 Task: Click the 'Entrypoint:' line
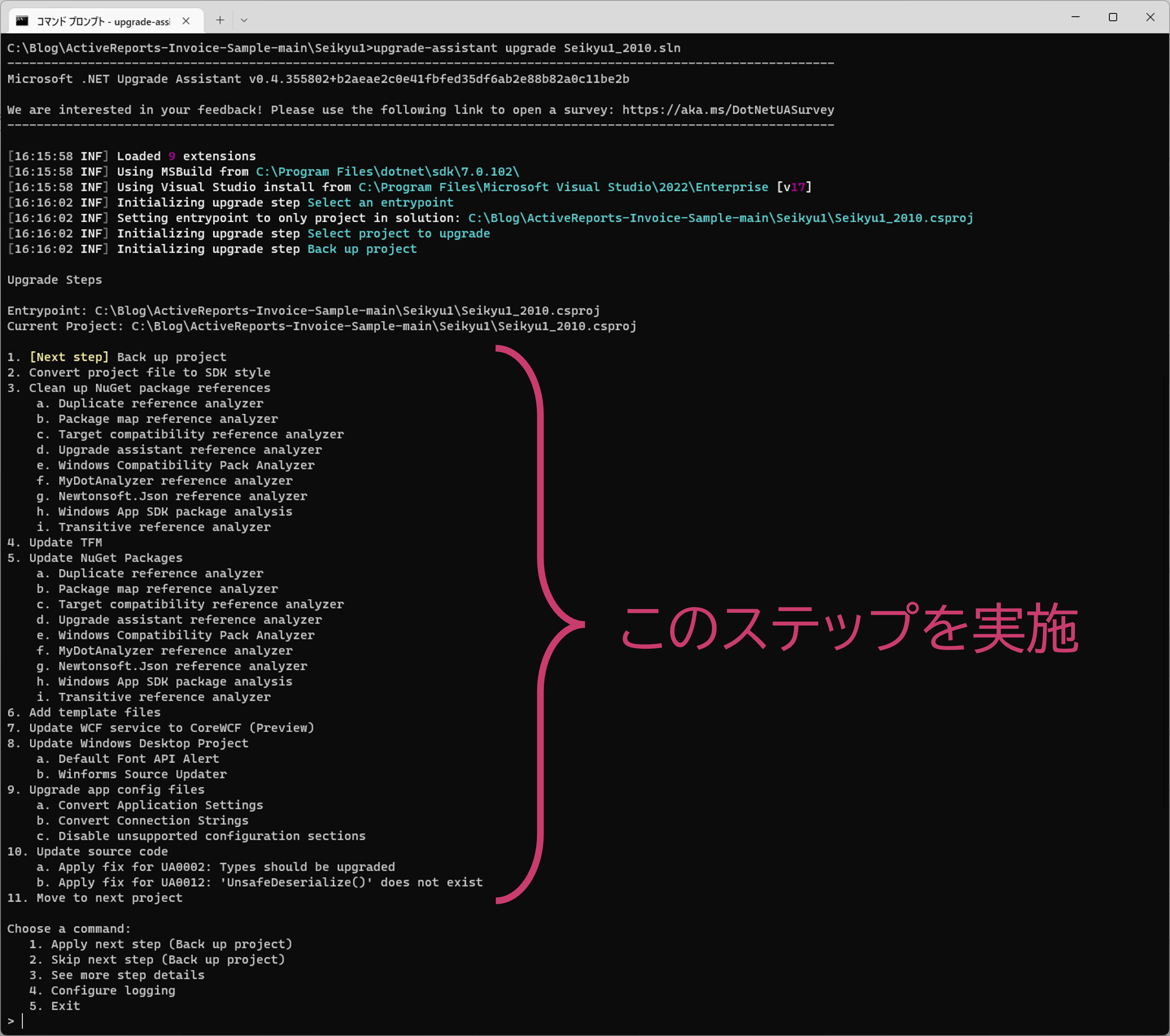click(303, 311)
